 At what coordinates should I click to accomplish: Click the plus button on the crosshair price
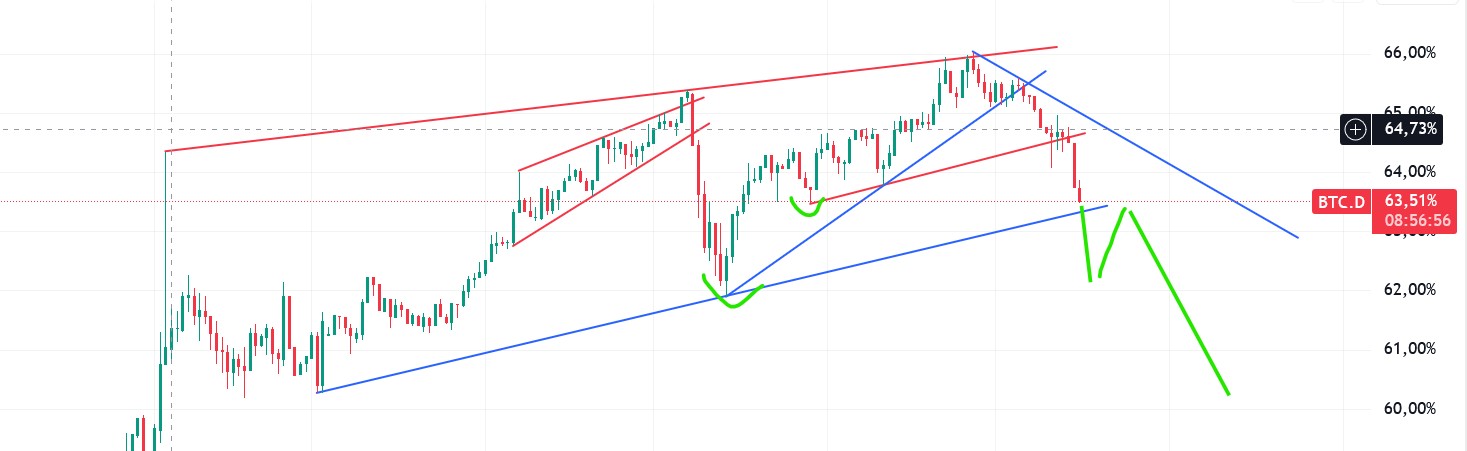point(1355,129)
